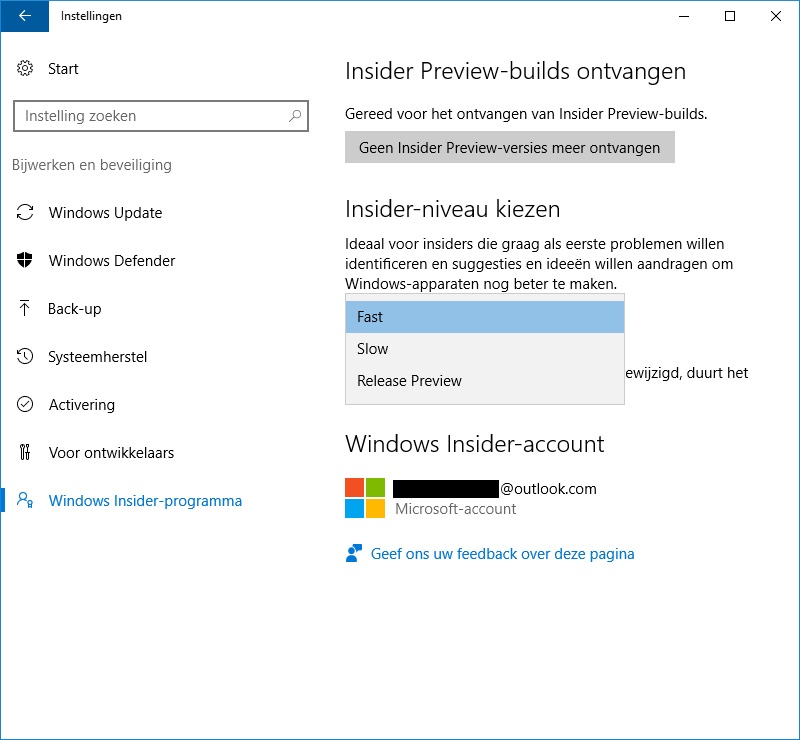The image size is (800, 740).
Task: Click the Systeemherstel history icon
Action: pos(24,356)
